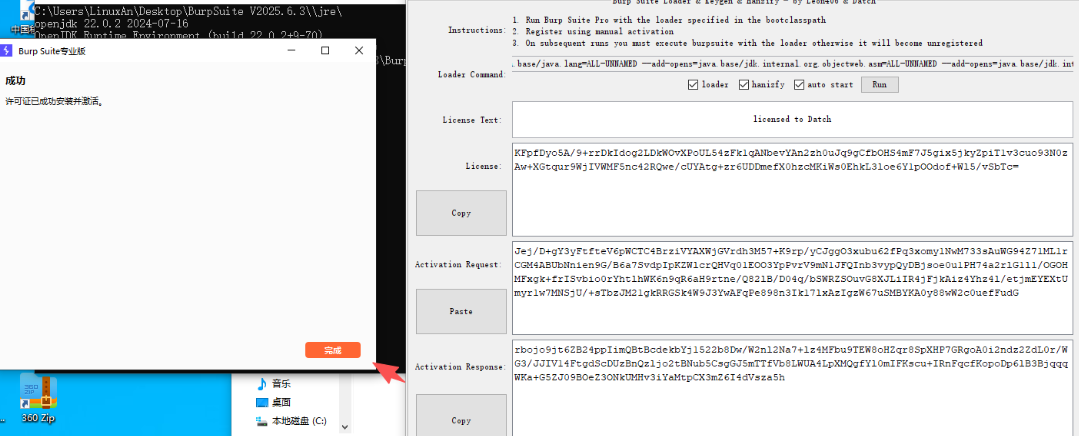Select the 音乐 music folder icon
This screenshot has height=436, width=1079.
coord(262,383)
